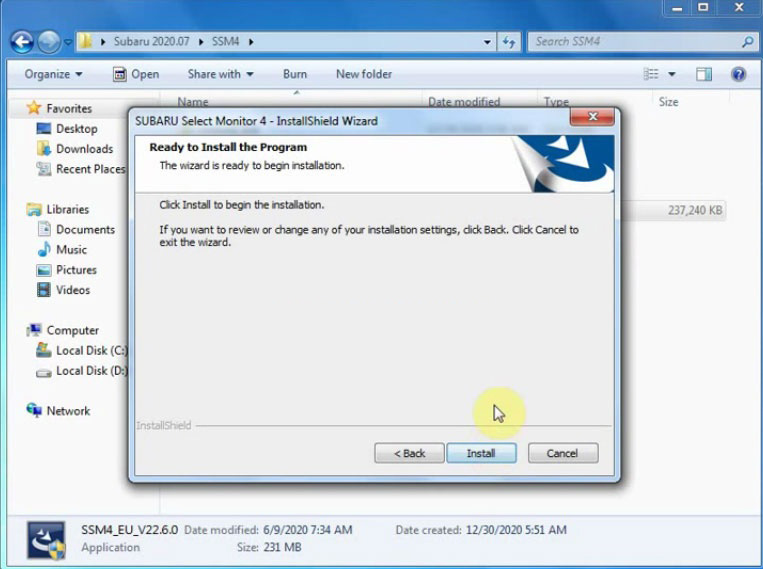
Task: Click the Network icon in sidebar
Action: pyautogui.click(x=34, y=410)
